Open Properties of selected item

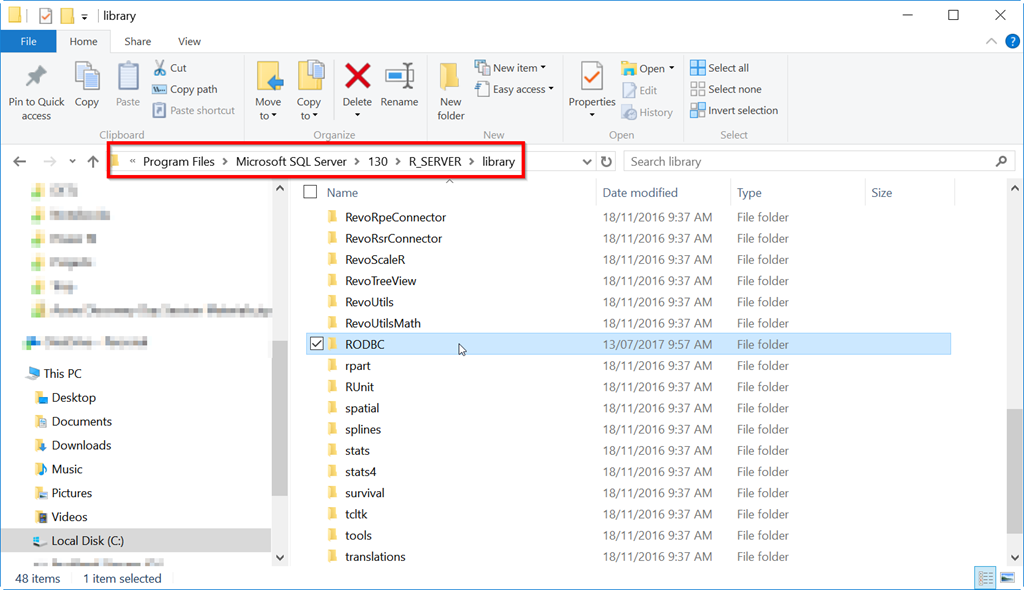[x=592, y=90]
